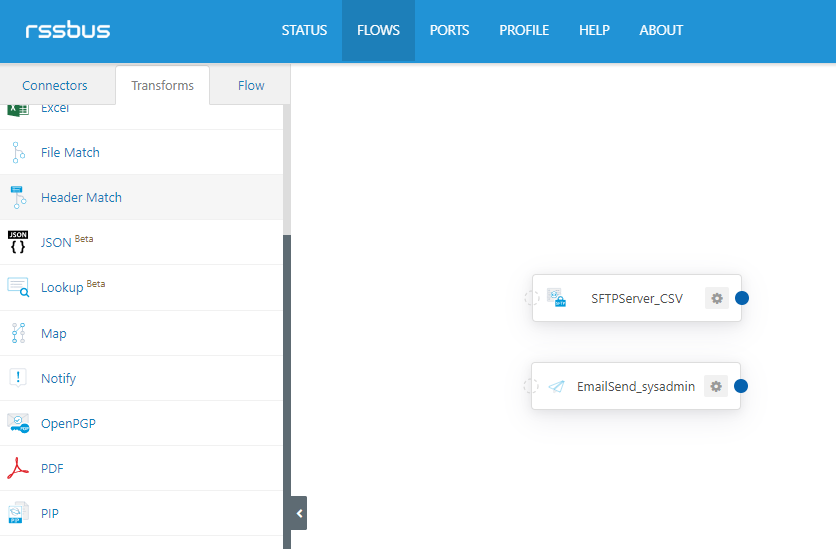This screenshot has width=836, height=549.
Task: Select the Notify transform label
Action: (x=59, y=378)
